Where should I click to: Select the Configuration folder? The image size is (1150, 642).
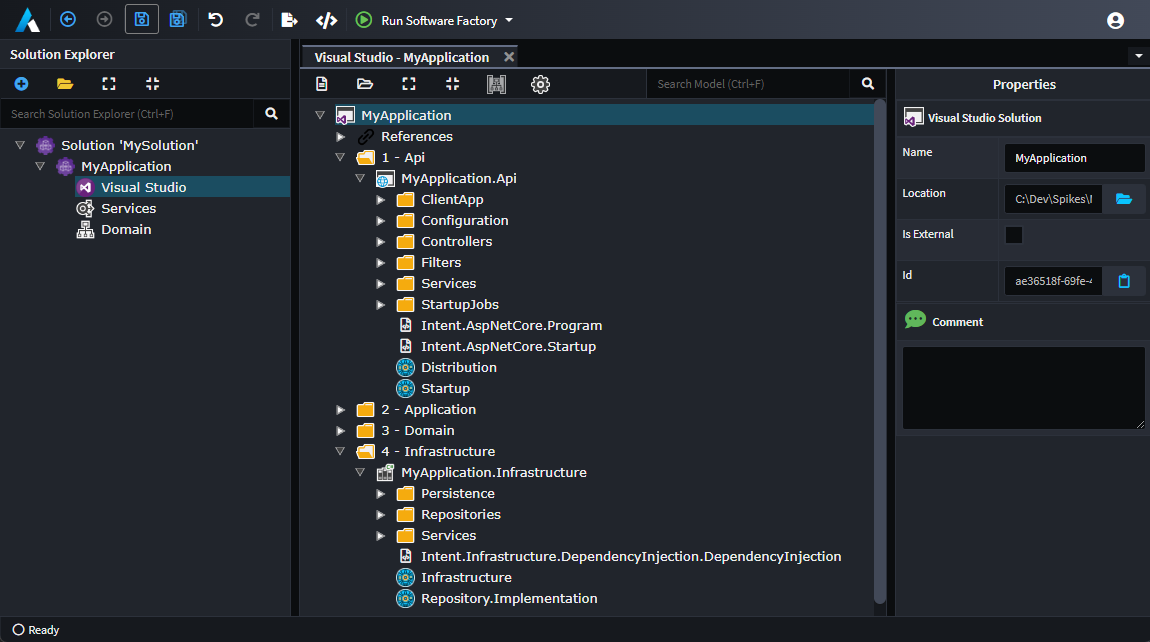pos(464,220)
